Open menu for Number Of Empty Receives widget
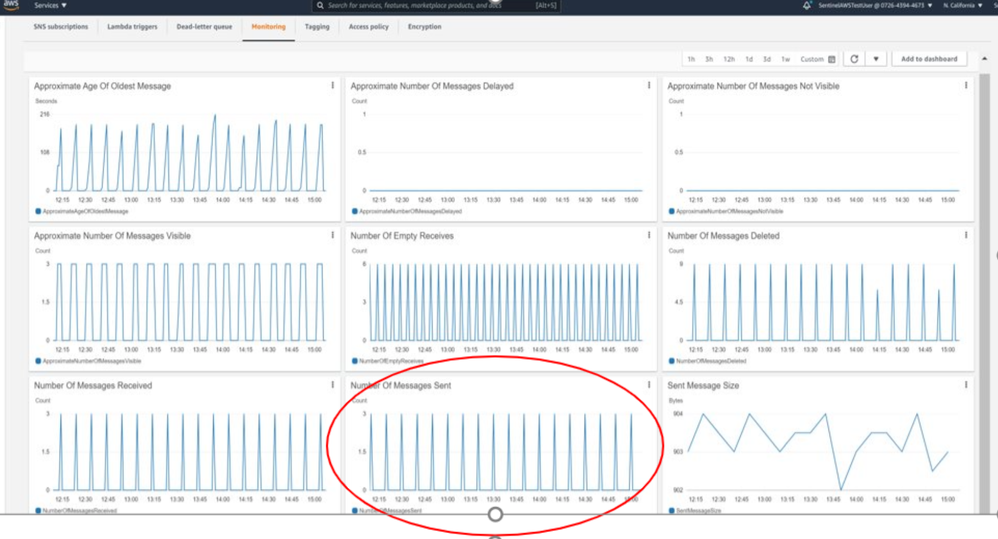Screen dimensions: 998x539 click(649, 235)
